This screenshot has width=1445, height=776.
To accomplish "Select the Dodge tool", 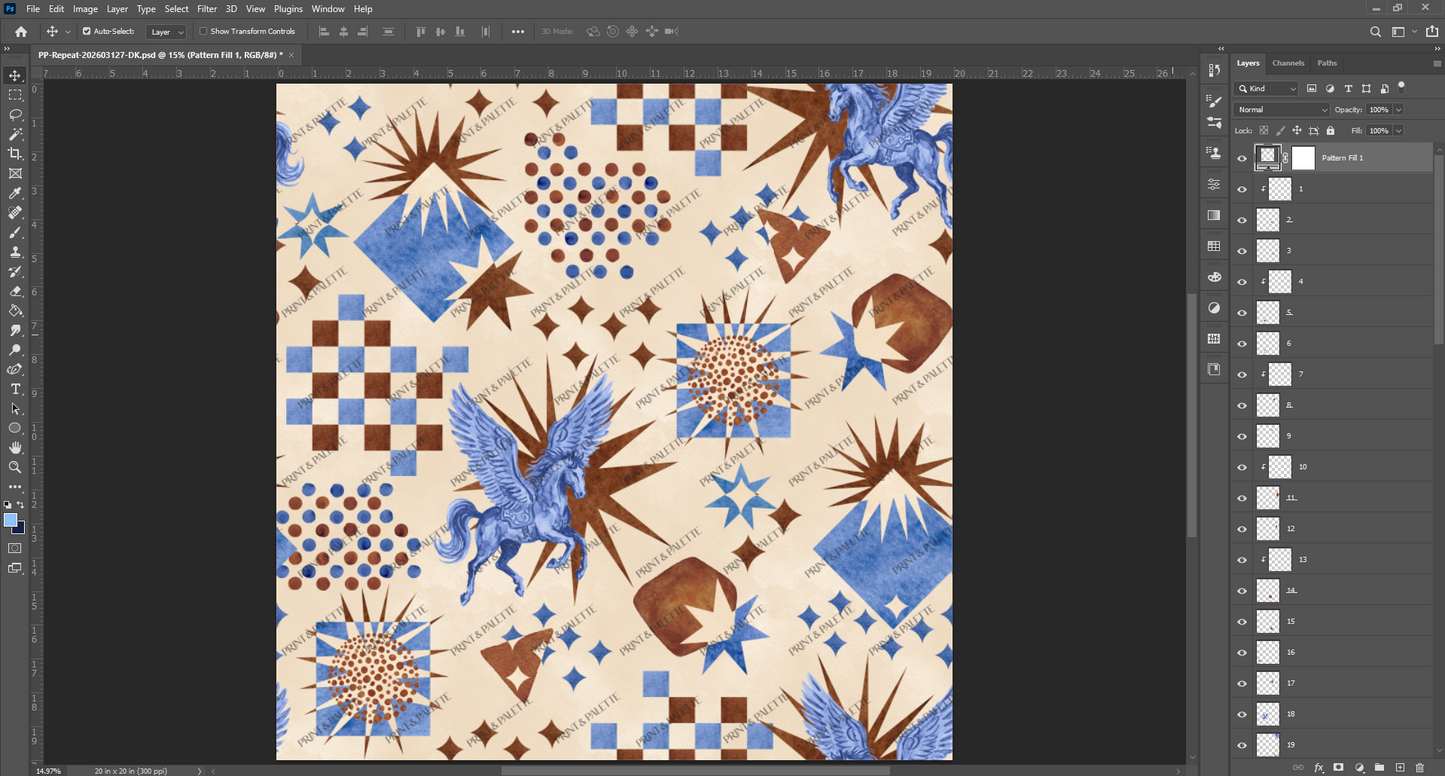I will coord(15,350).
